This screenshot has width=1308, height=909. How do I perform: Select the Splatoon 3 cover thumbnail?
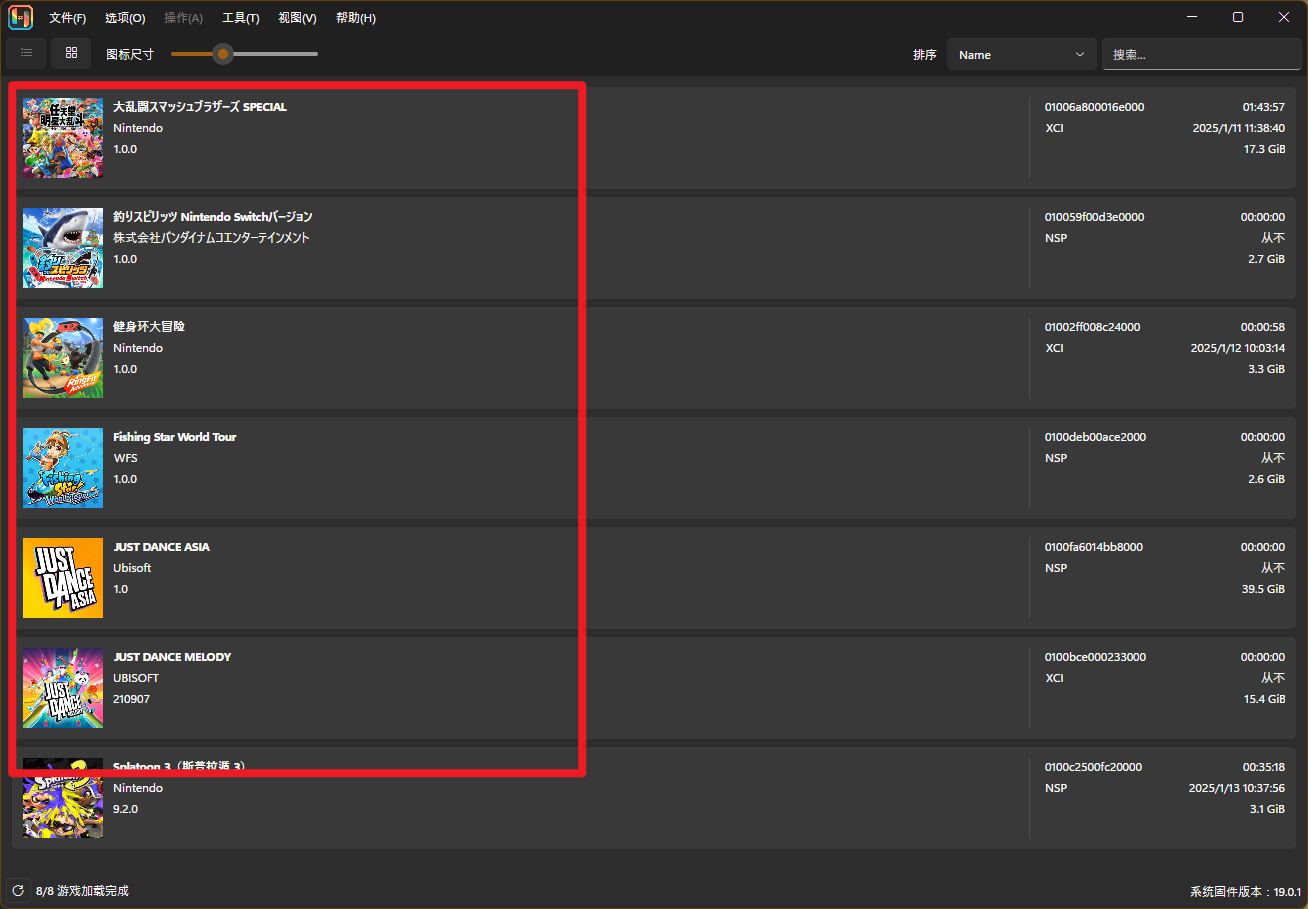[63, 798]
